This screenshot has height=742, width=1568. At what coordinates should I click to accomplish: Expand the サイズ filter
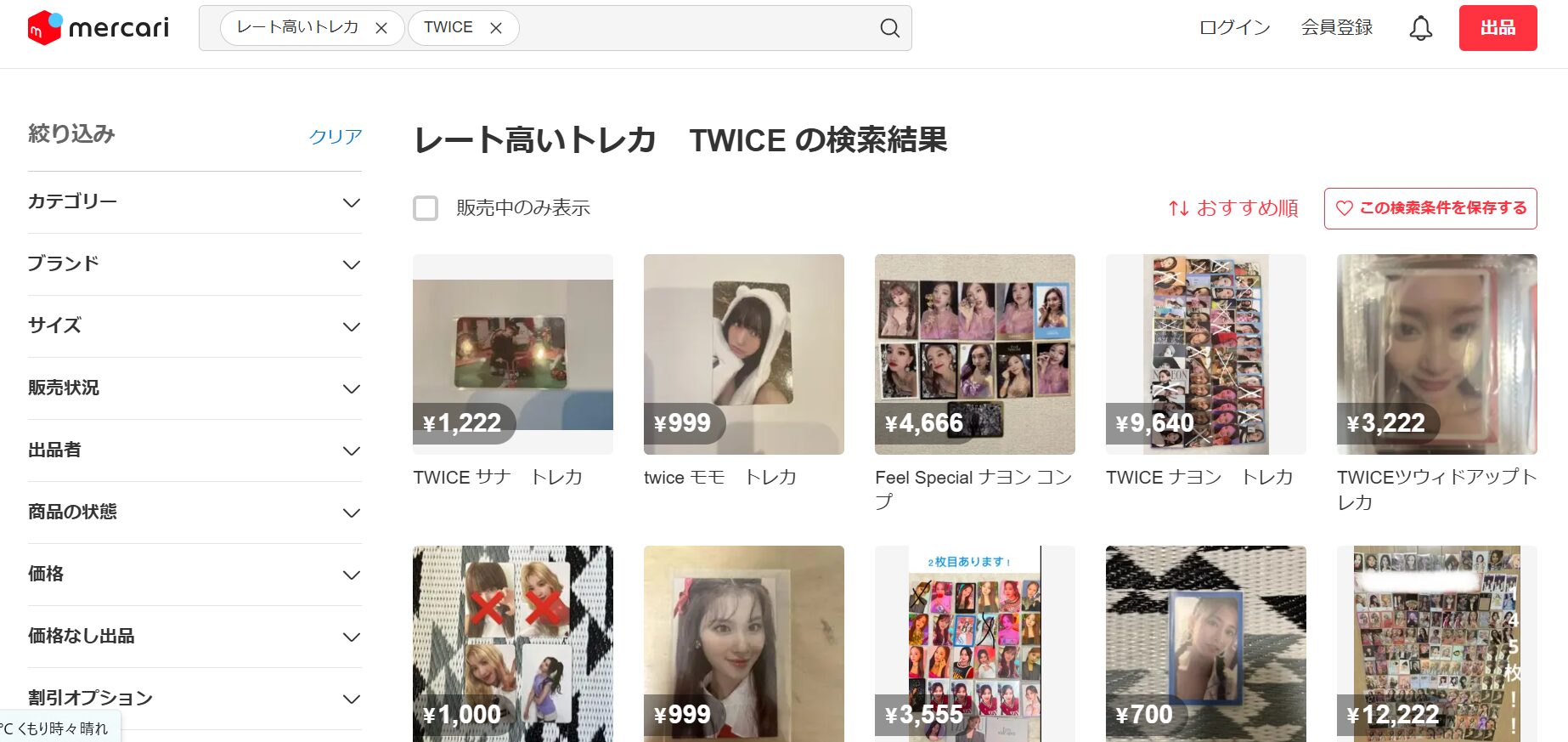[195, 326]
